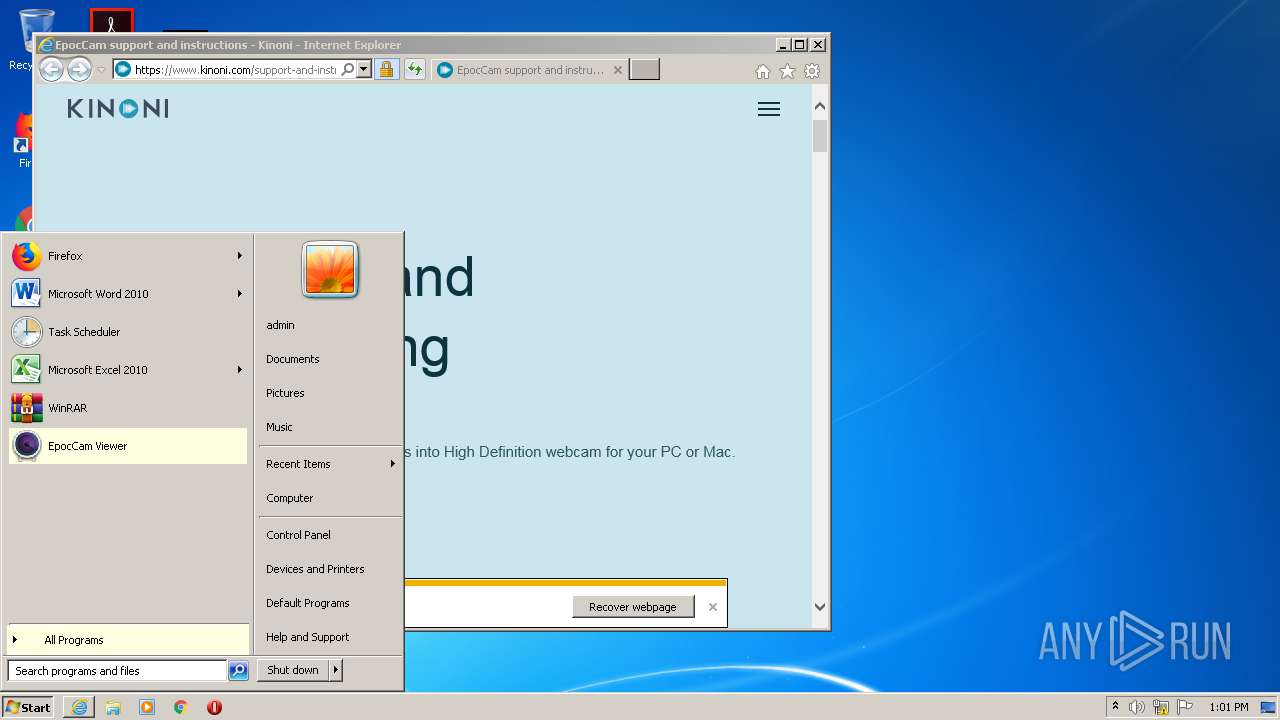Click the Kinoni logo
The height and width of the screenshot is (720, 1280).
118,109
